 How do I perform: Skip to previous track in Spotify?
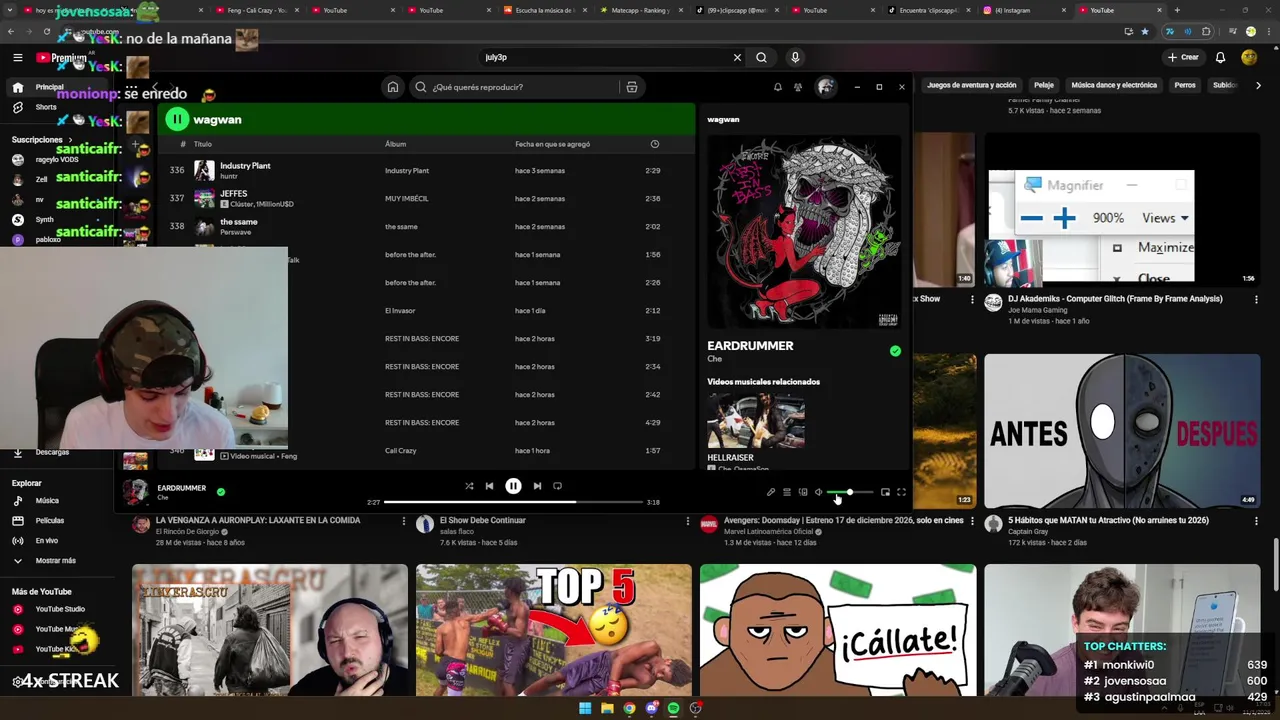click(x=489, y=486)
